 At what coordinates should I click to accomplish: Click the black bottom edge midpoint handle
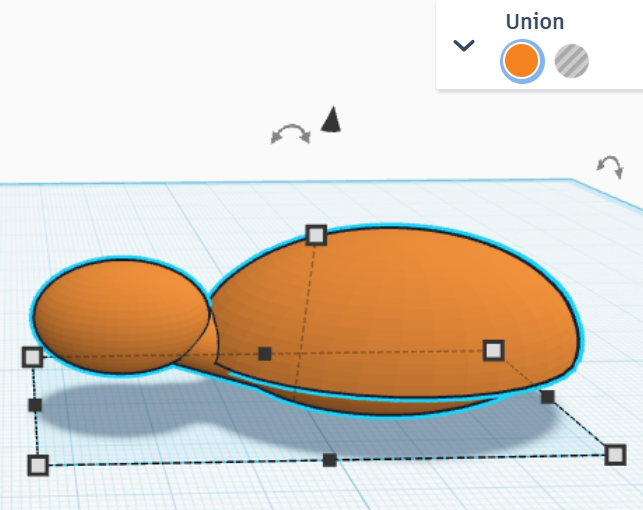pos(330,460)
